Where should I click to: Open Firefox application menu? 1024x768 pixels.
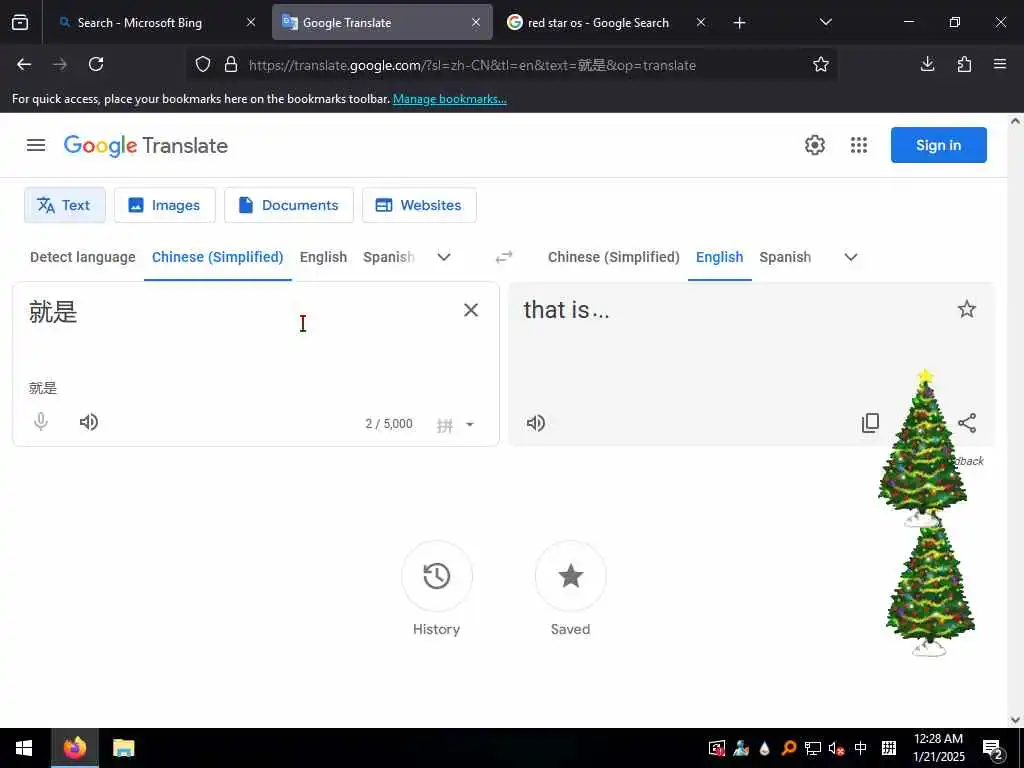(1000, 64)
